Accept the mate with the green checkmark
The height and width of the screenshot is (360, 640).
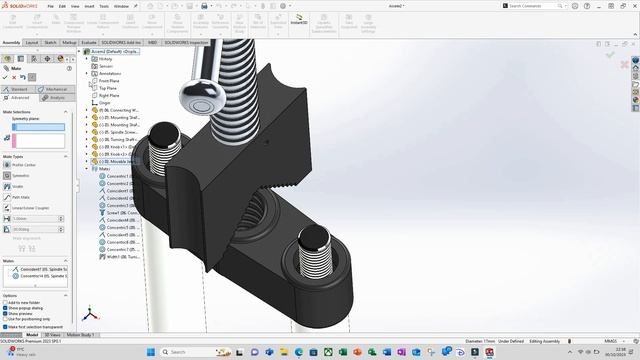coord(5,77)
